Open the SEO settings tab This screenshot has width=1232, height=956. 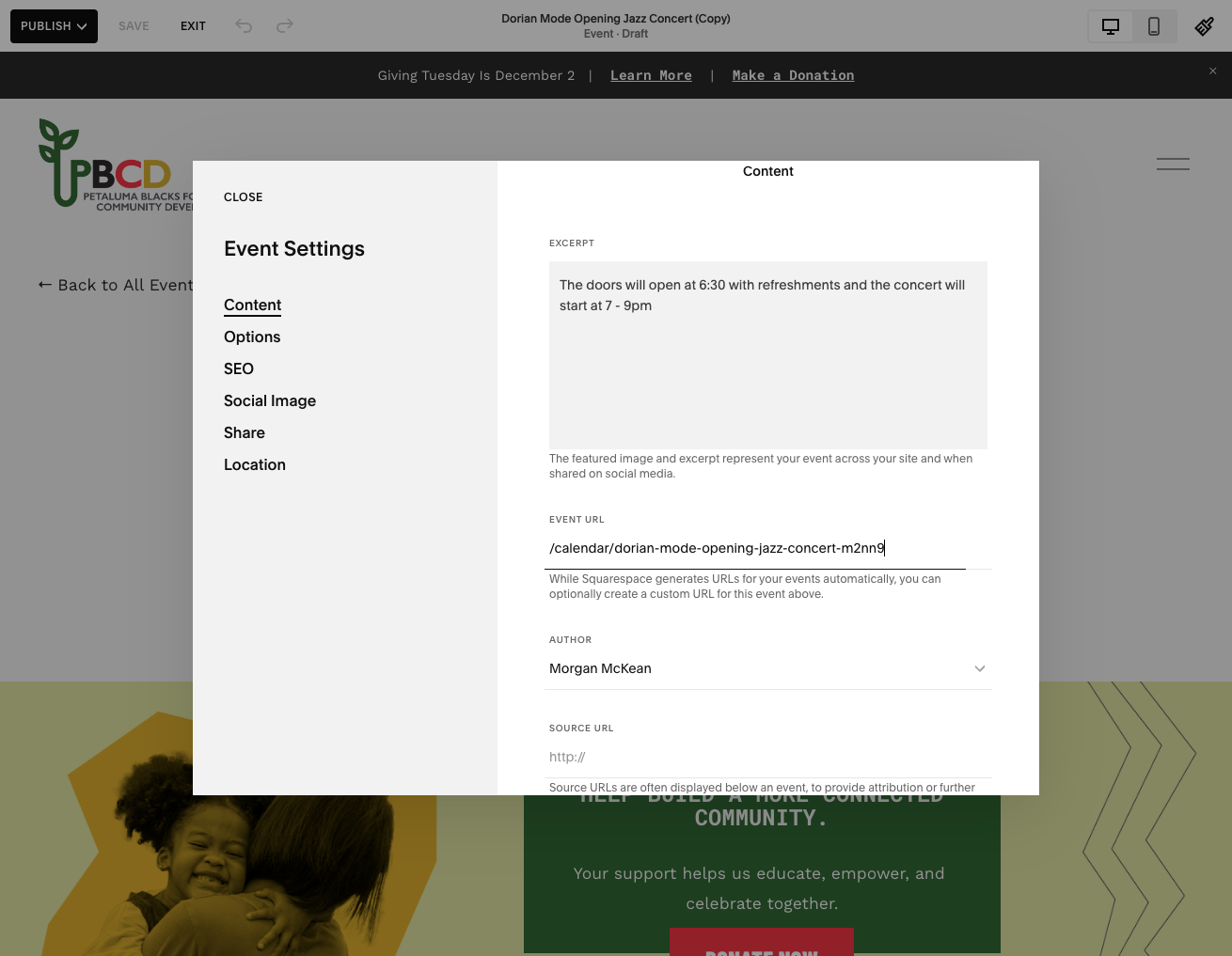click(x=239, y=368)
